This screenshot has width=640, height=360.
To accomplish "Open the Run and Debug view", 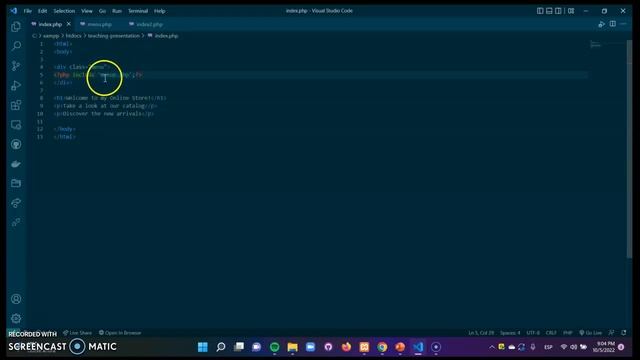I will click(16, 85).
